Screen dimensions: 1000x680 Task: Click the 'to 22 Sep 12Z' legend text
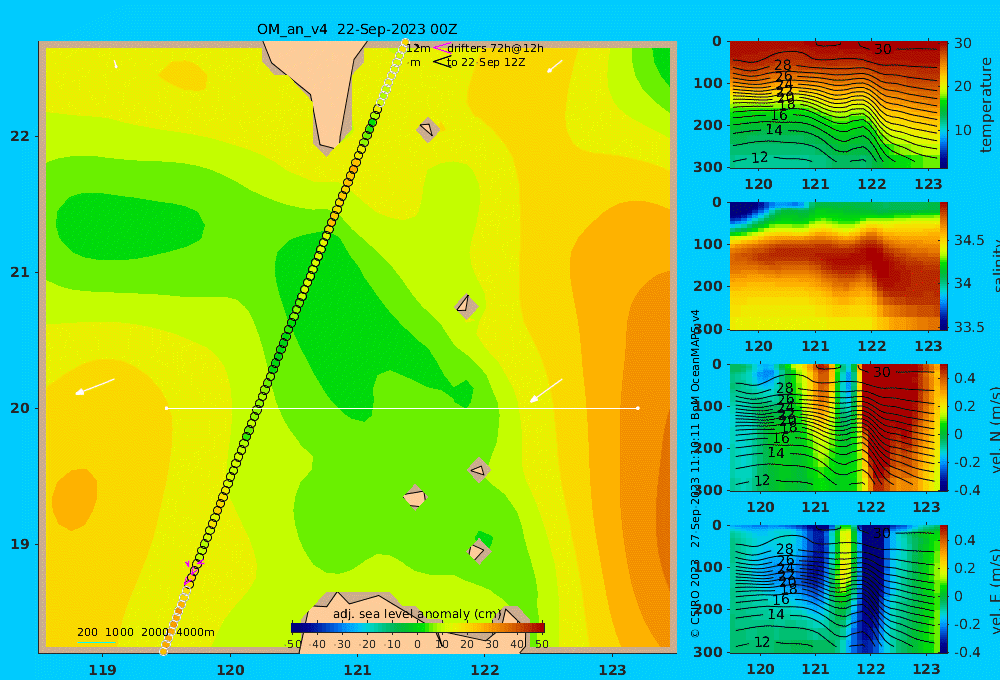486,63
